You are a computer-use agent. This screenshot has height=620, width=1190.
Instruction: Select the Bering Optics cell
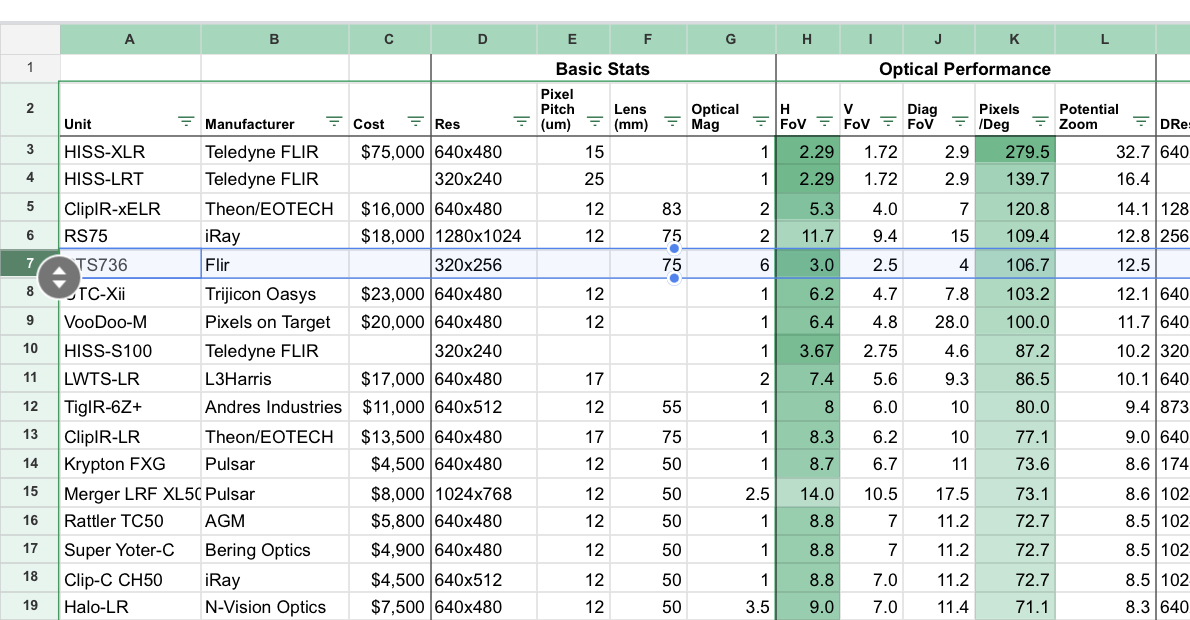click(x=275, y=550)
